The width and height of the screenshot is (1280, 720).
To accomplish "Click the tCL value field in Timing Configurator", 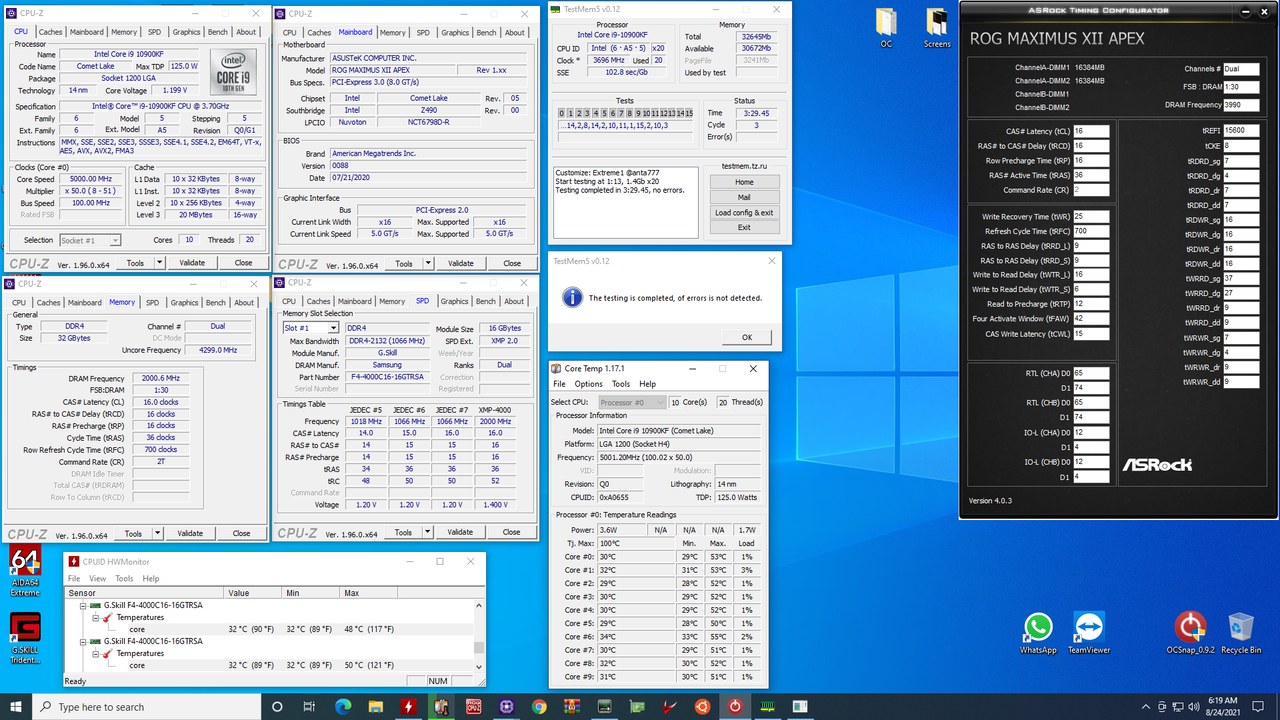I will tap(1091, 131).
